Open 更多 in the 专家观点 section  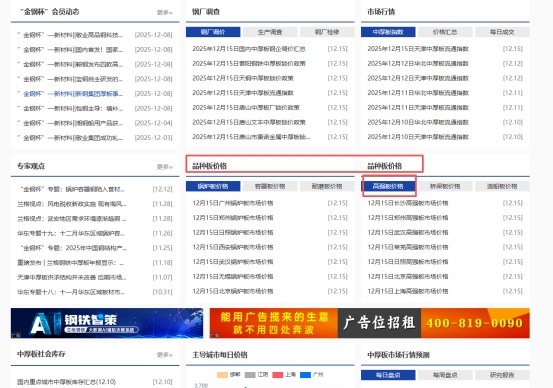coord(165,166)
